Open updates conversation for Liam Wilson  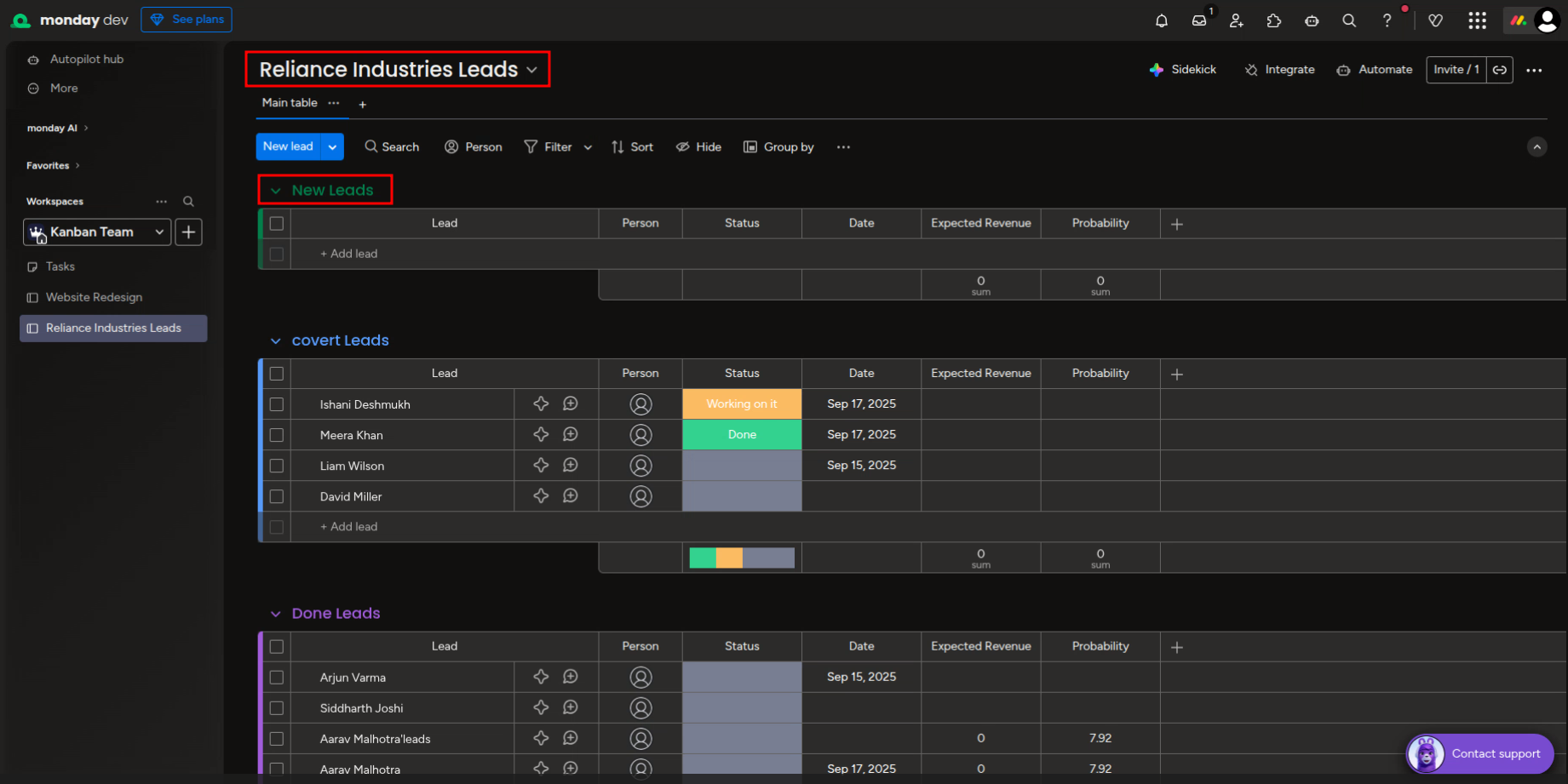571,466
